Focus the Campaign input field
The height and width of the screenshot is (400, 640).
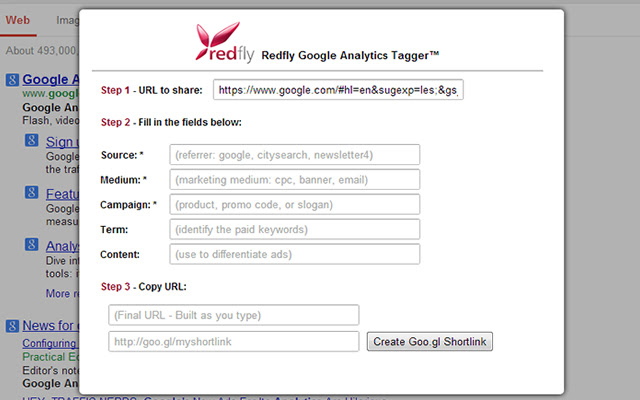(x=295, y=204)
